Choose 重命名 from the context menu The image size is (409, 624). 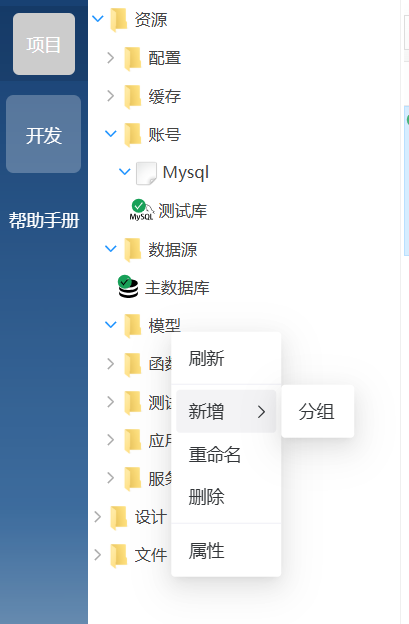click(226, 454)
